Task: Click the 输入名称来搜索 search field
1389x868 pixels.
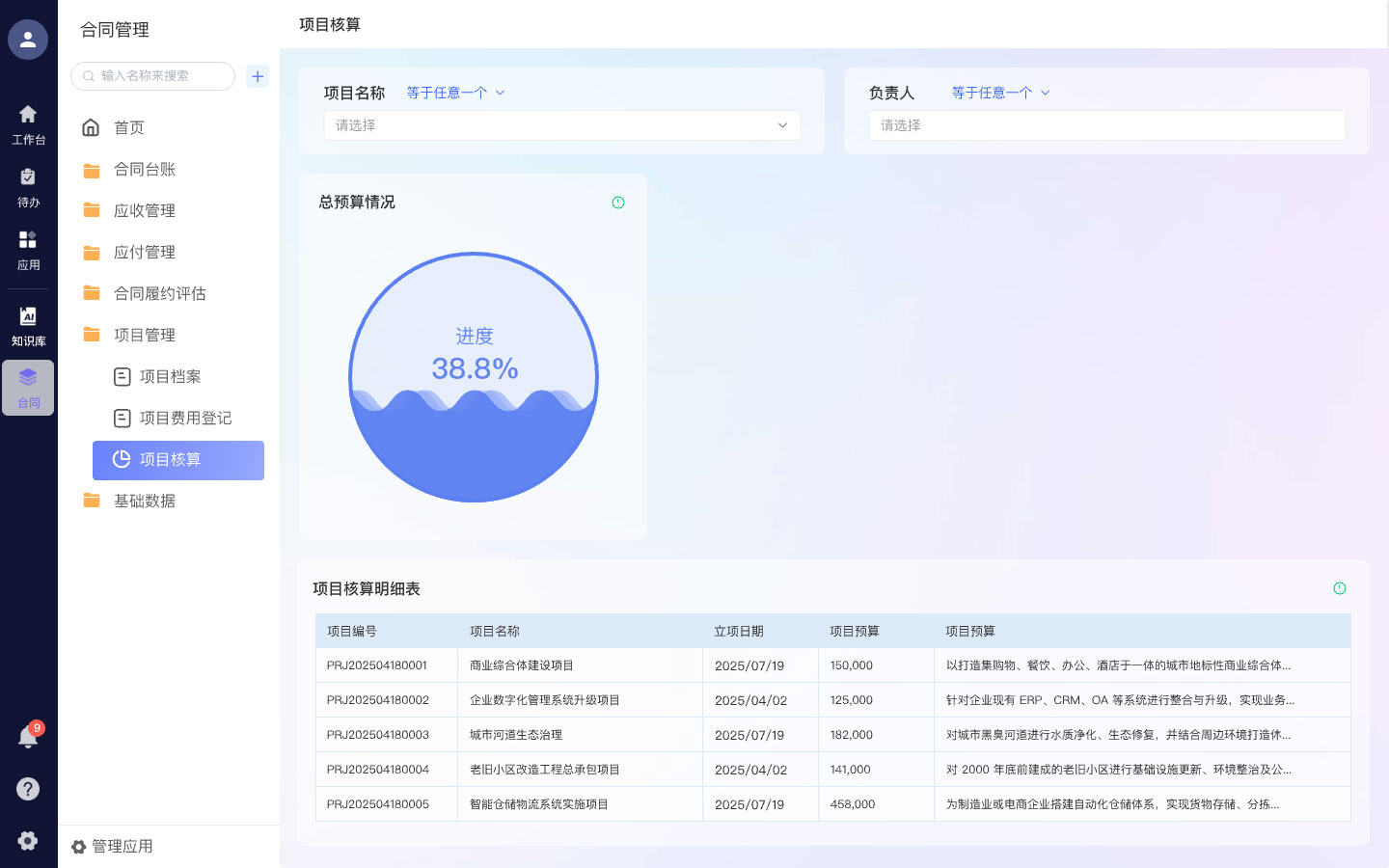Action: click(154, 76)
